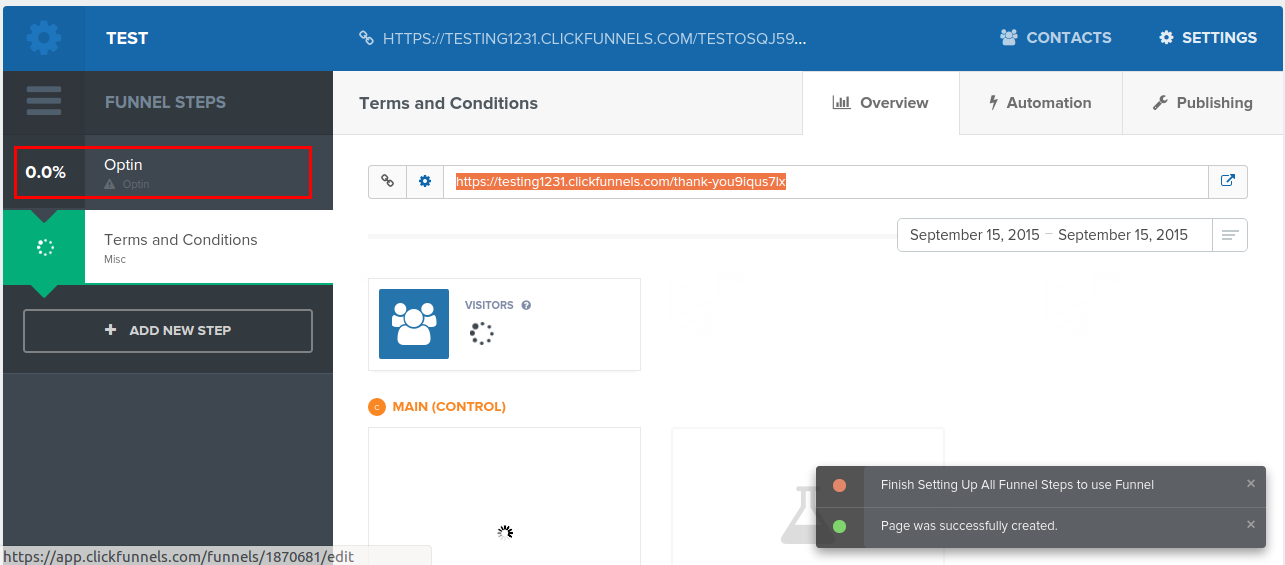Open the Contacts page
This screenshot has width=1285, height=565.
pos(1055,37)
